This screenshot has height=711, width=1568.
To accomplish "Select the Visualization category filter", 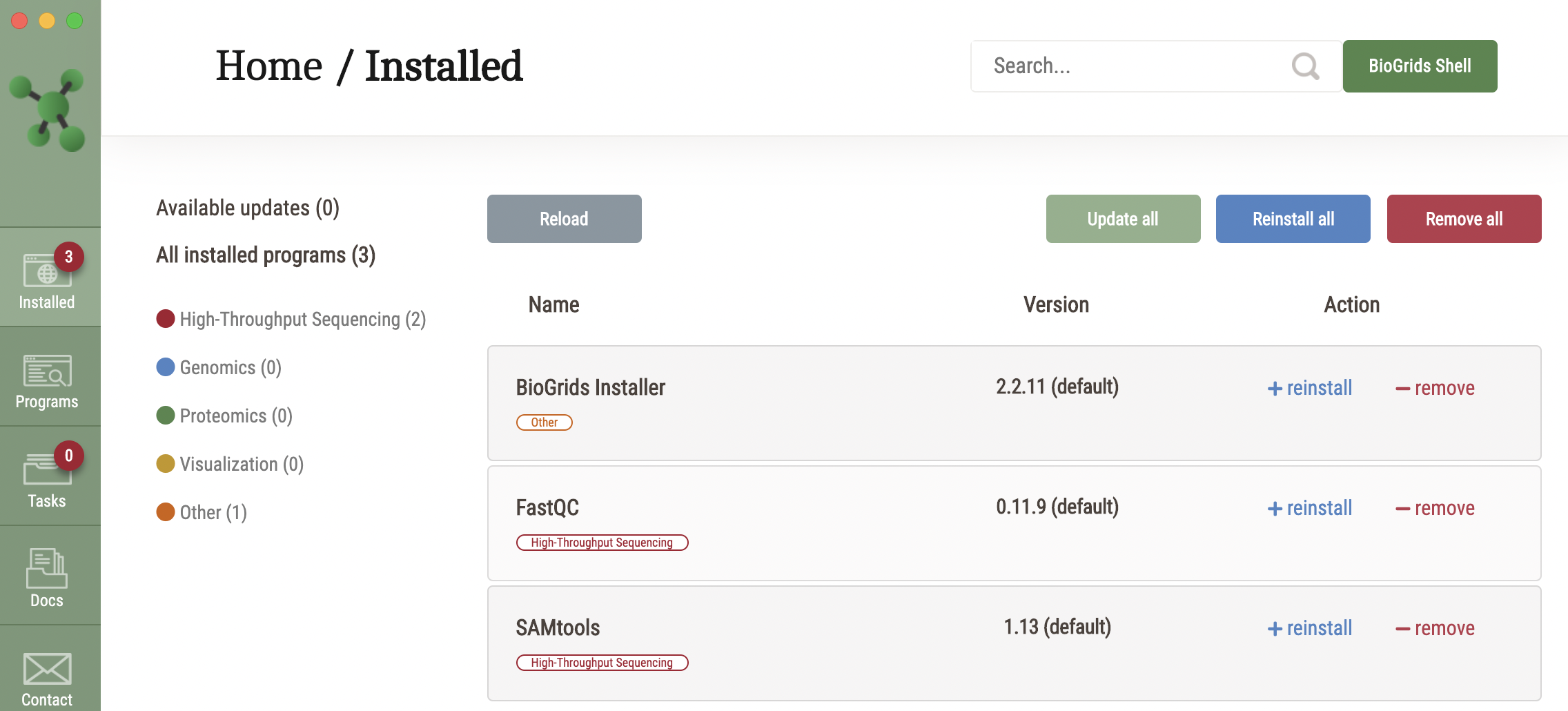I will coord(241,464).
